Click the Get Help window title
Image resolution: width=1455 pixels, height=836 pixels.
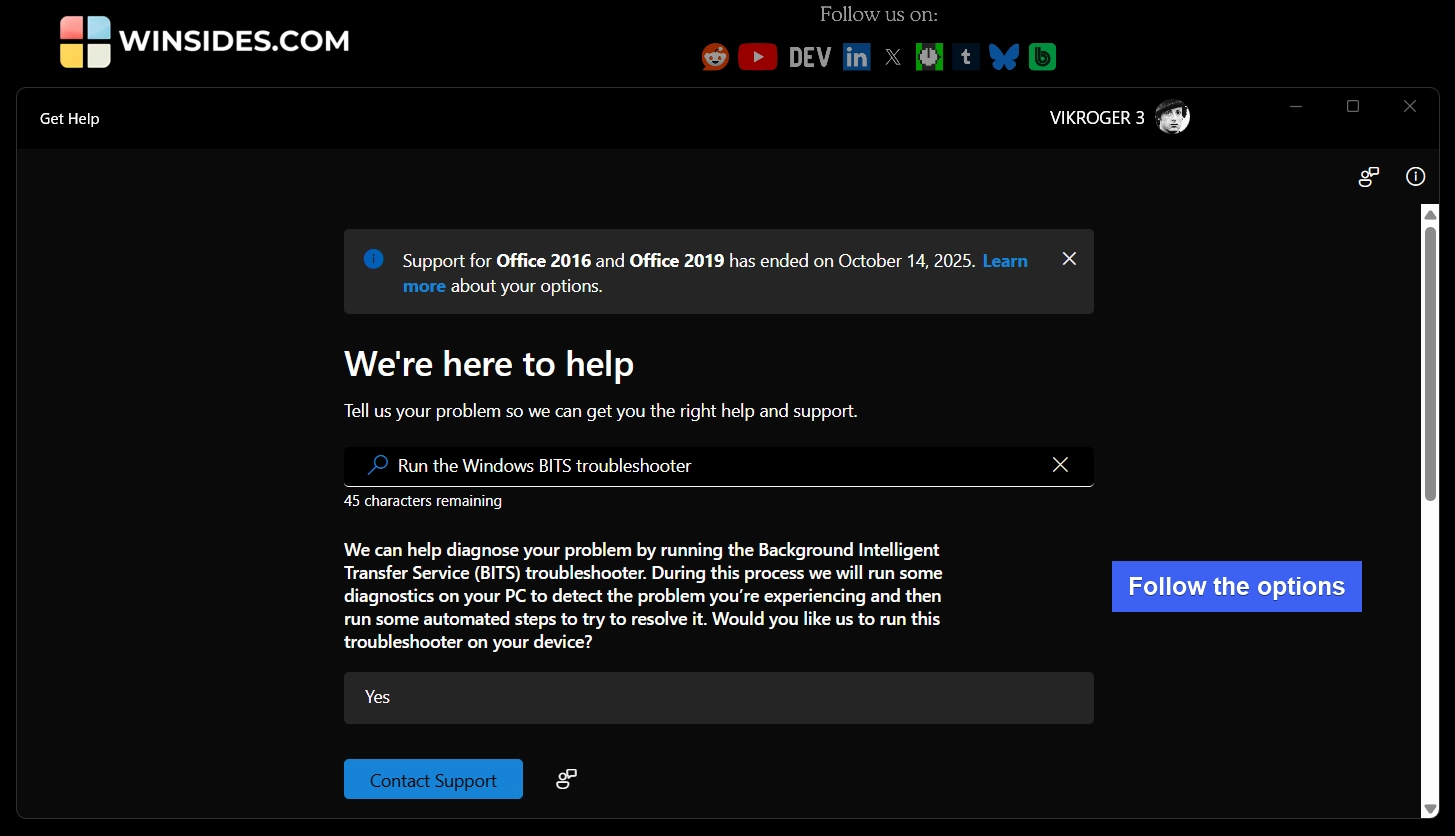(70, 119)
